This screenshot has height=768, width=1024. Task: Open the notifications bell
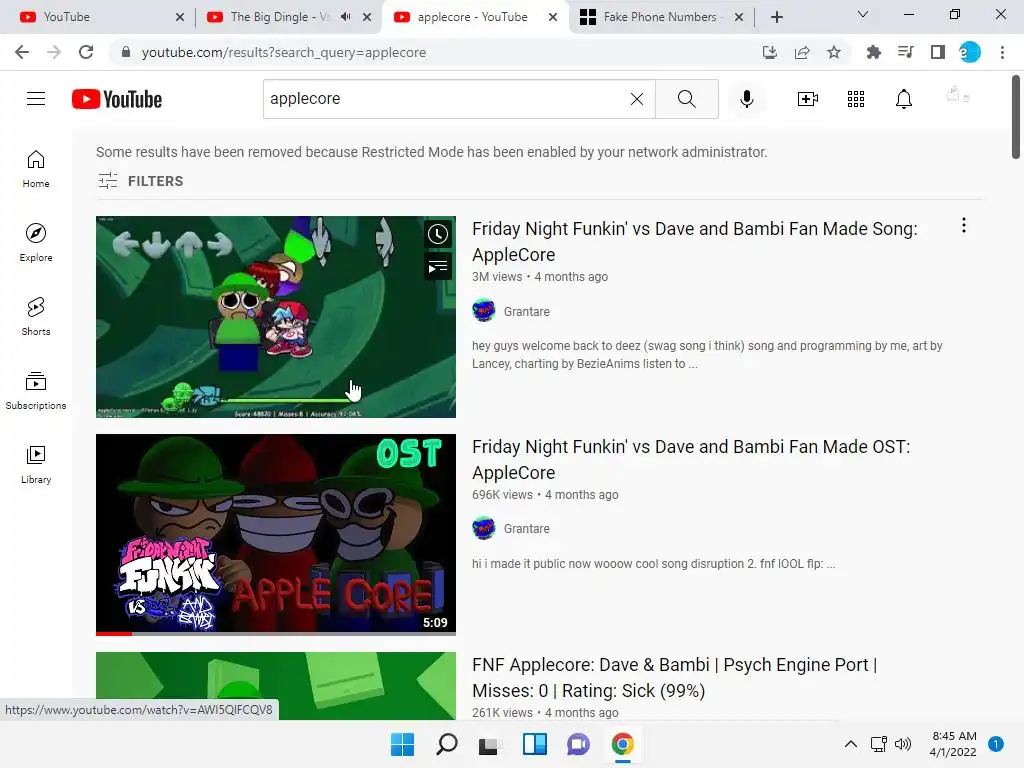click(x=904, y=99)
